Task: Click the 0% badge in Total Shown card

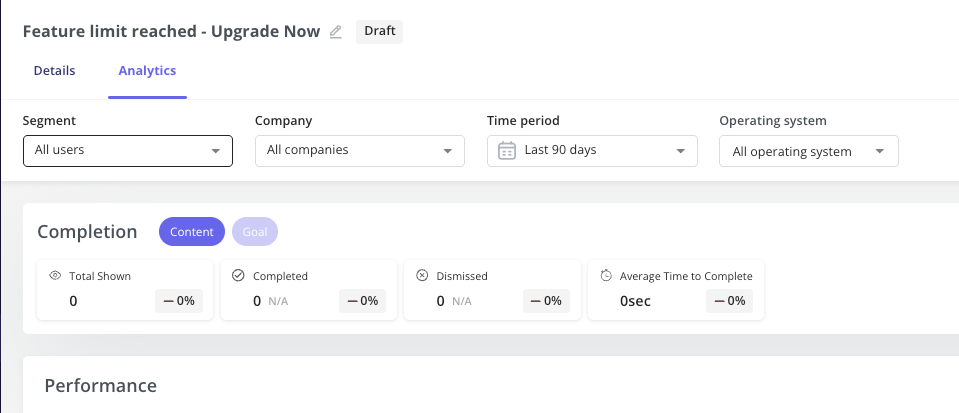Action: (x=179, y=300)
